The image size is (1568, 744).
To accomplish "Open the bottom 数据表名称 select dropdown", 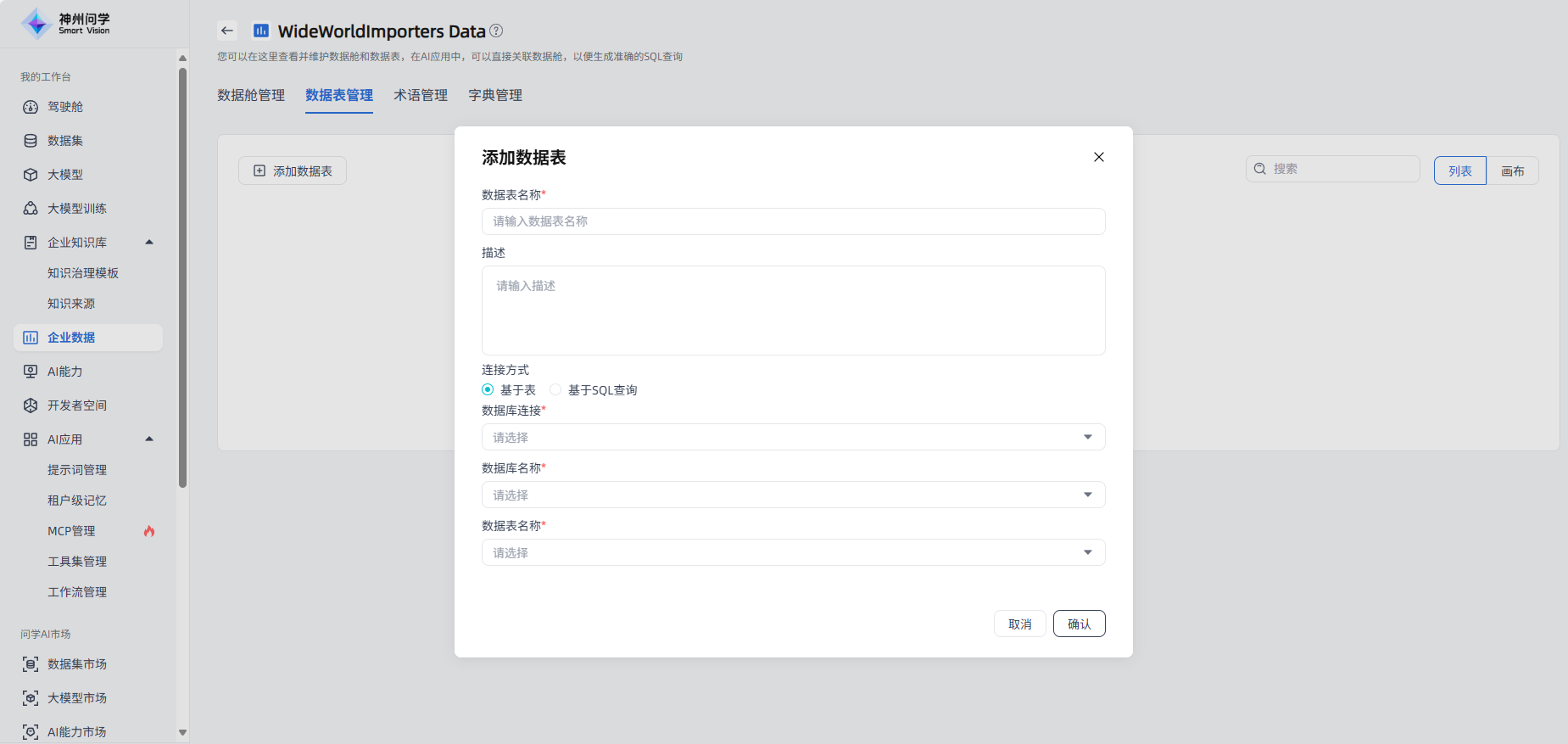I will 794,552.
